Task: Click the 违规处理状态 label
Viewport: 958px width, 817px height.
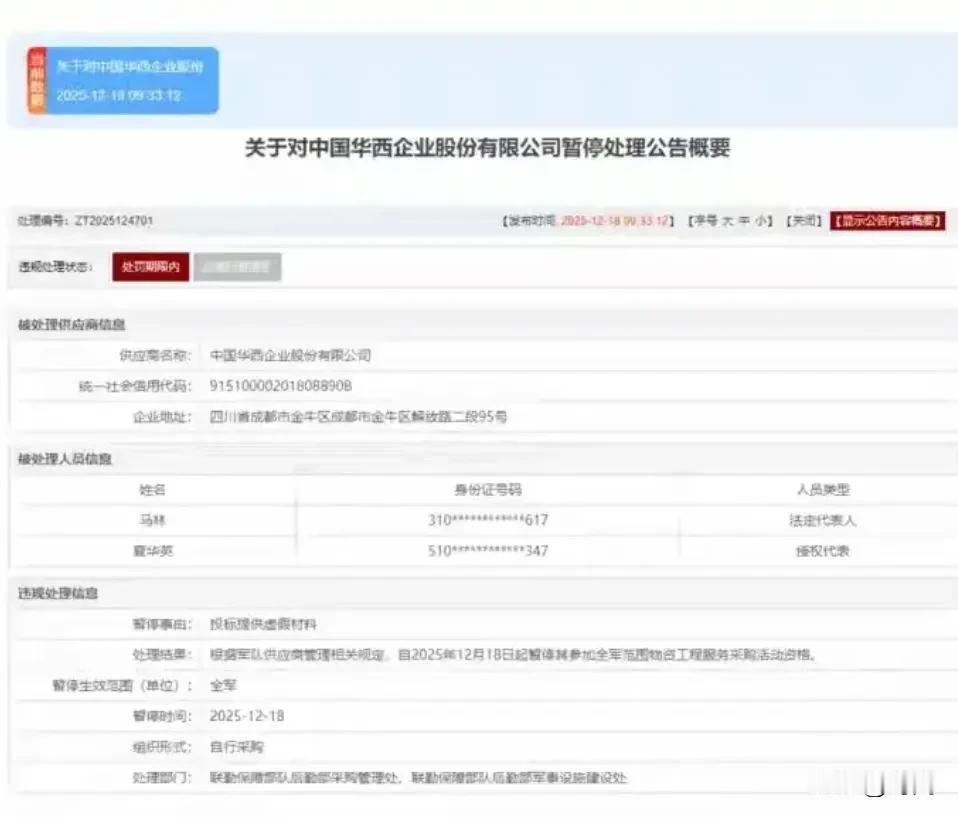Action: click(56, 266)
